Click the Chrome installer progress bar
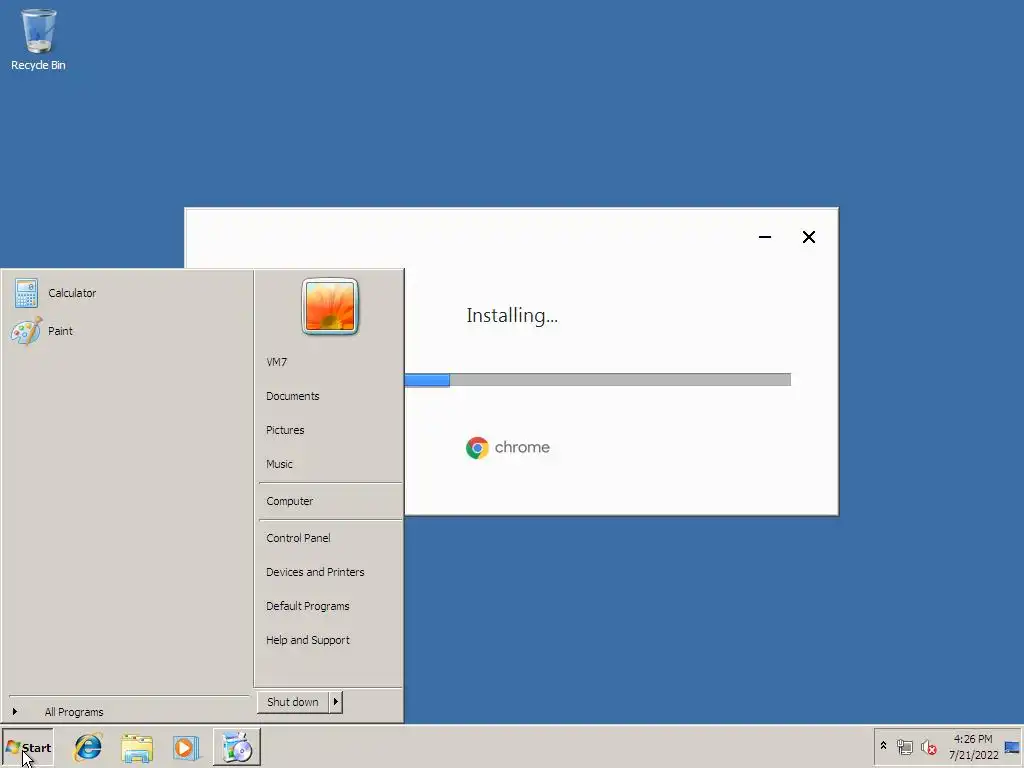 [597, 380]
